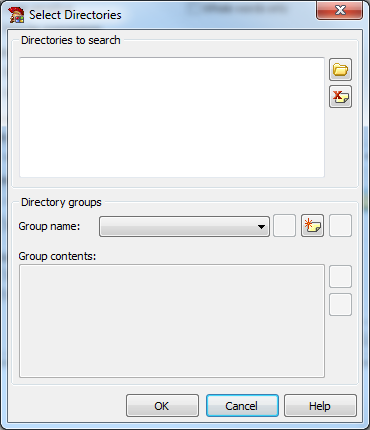Expand the Group name dropdown arrow

261,227
